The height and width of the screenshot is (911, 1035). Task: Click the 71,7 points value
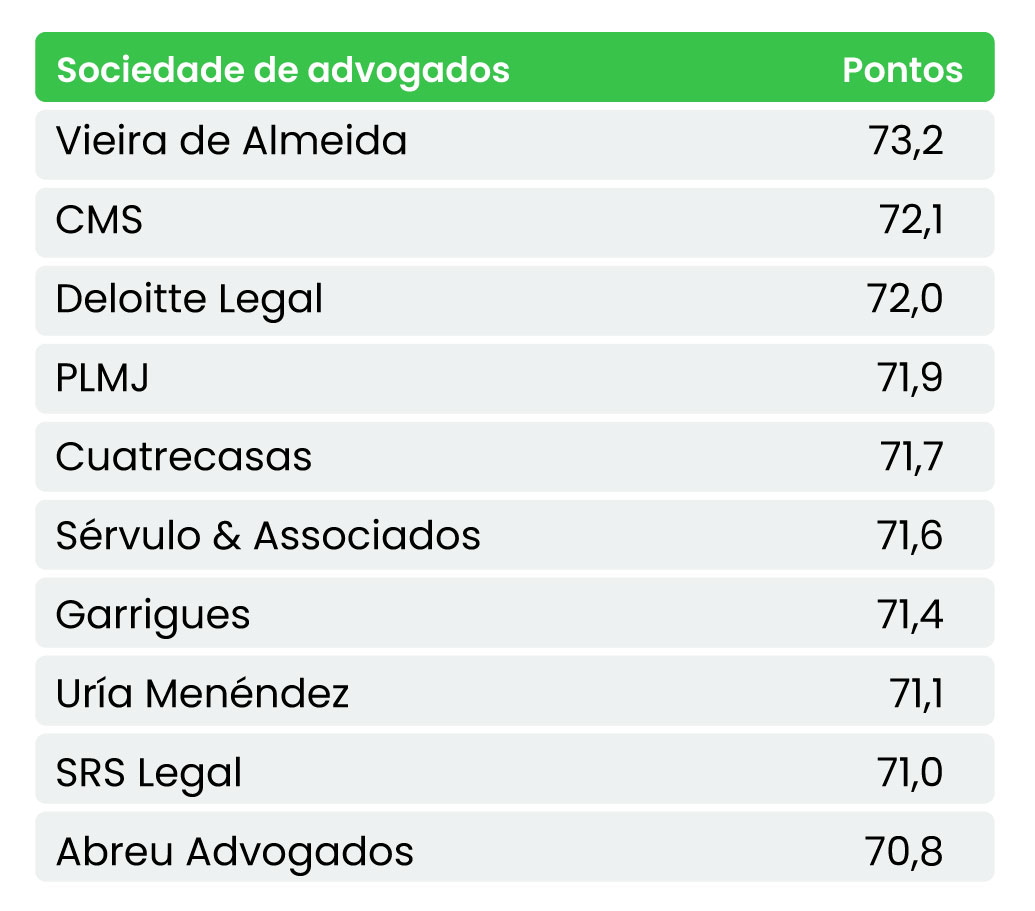911,457
